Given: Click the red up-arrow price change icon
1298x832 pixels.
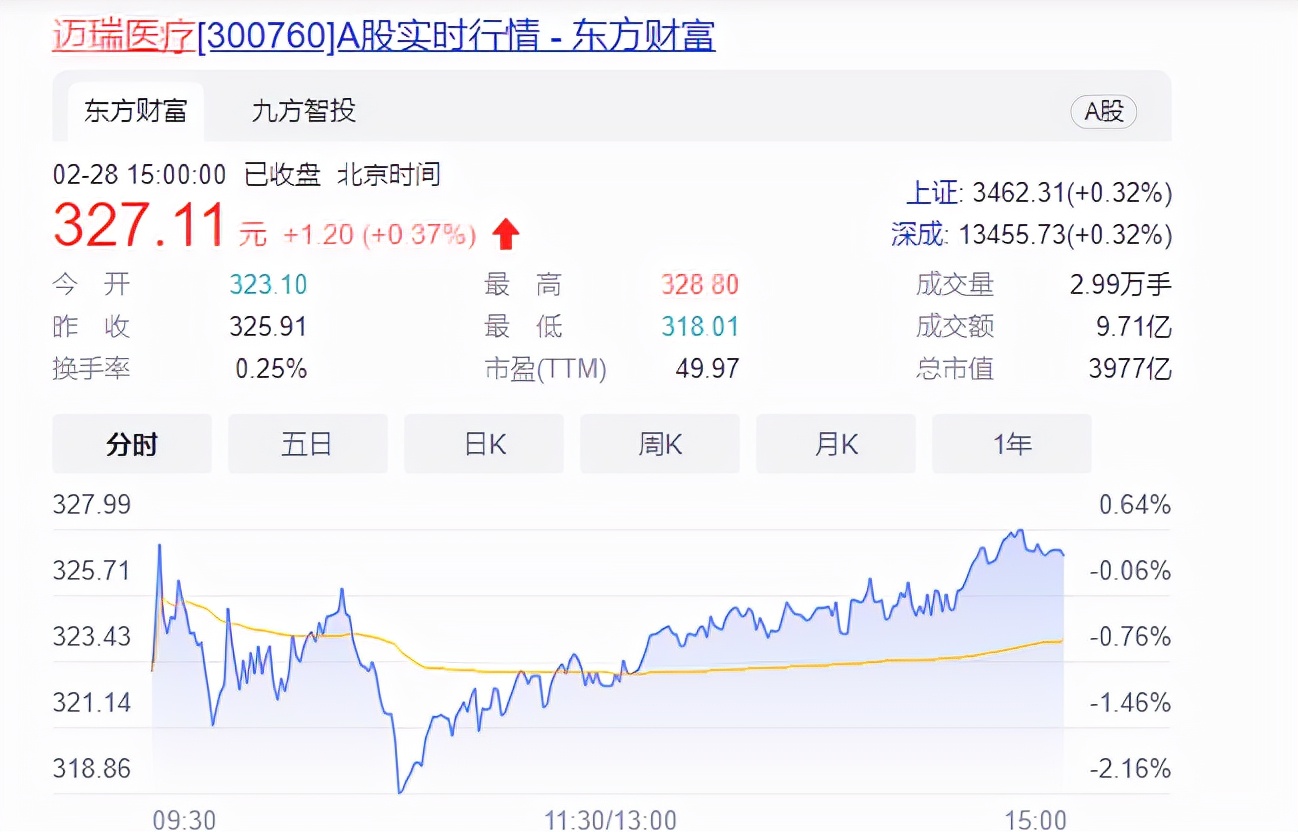Looking at the screenshot, I should pyautogui.click(x=506, y=235).
